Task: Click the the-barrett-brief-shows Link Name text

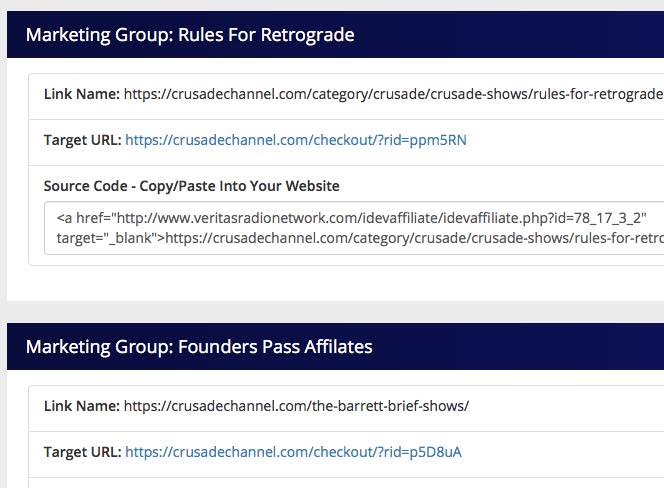Action: tap(296, 406)
